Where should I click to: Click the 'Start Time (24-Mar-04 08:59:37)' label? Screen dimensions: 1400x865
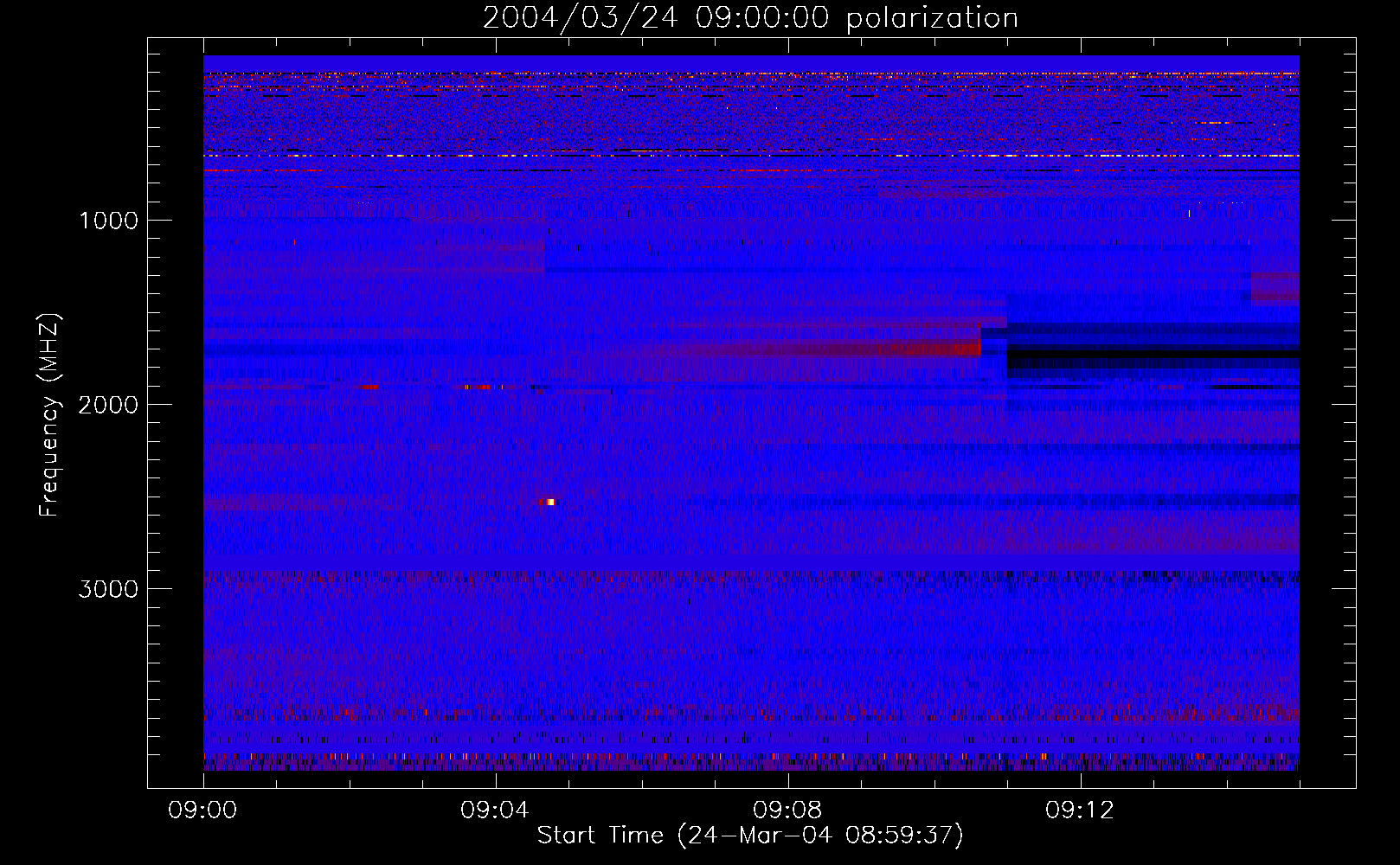coord(750,835)
